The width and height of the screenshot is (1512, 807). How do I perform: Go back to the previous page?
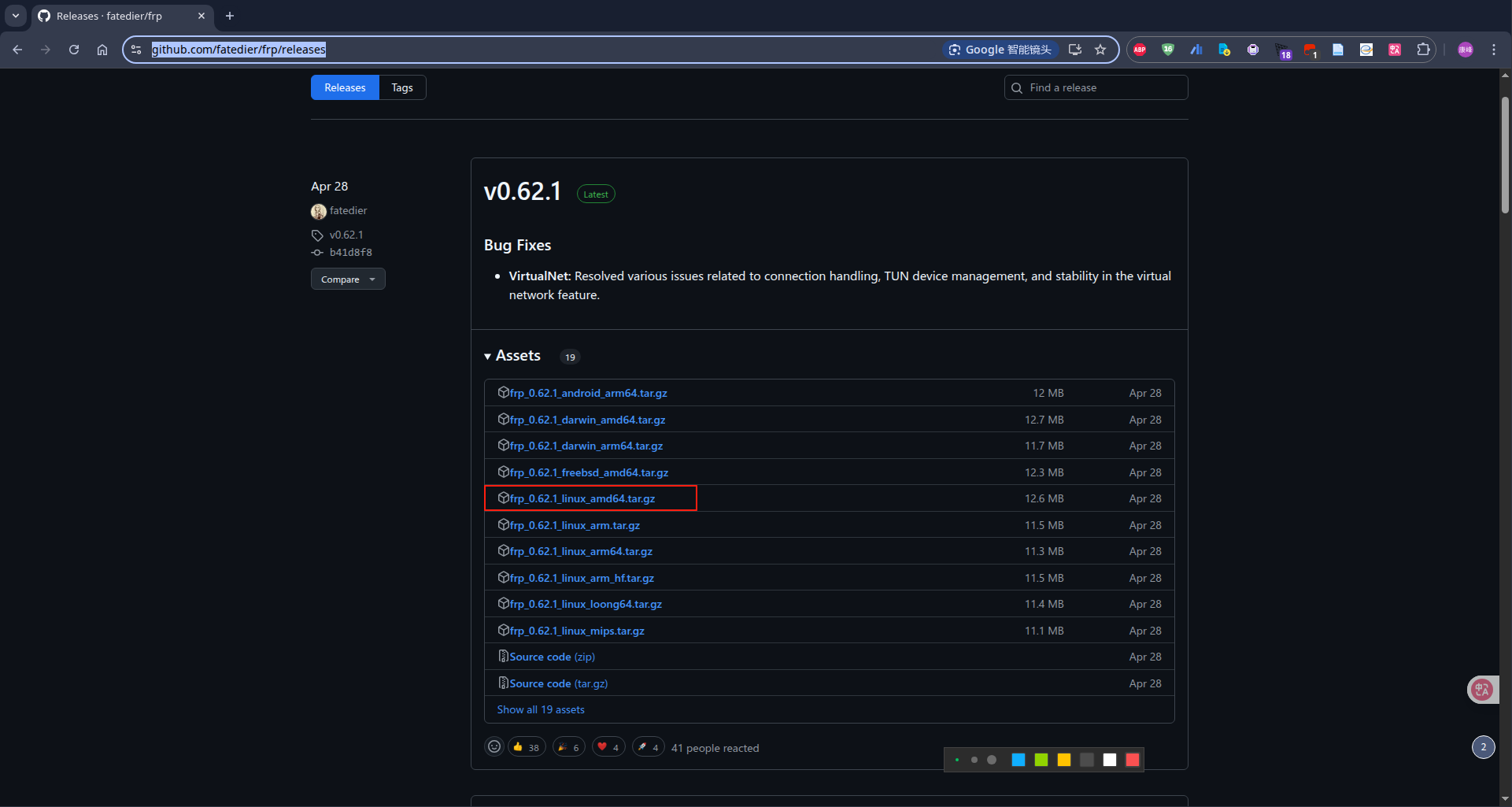(x=17, y=50)
